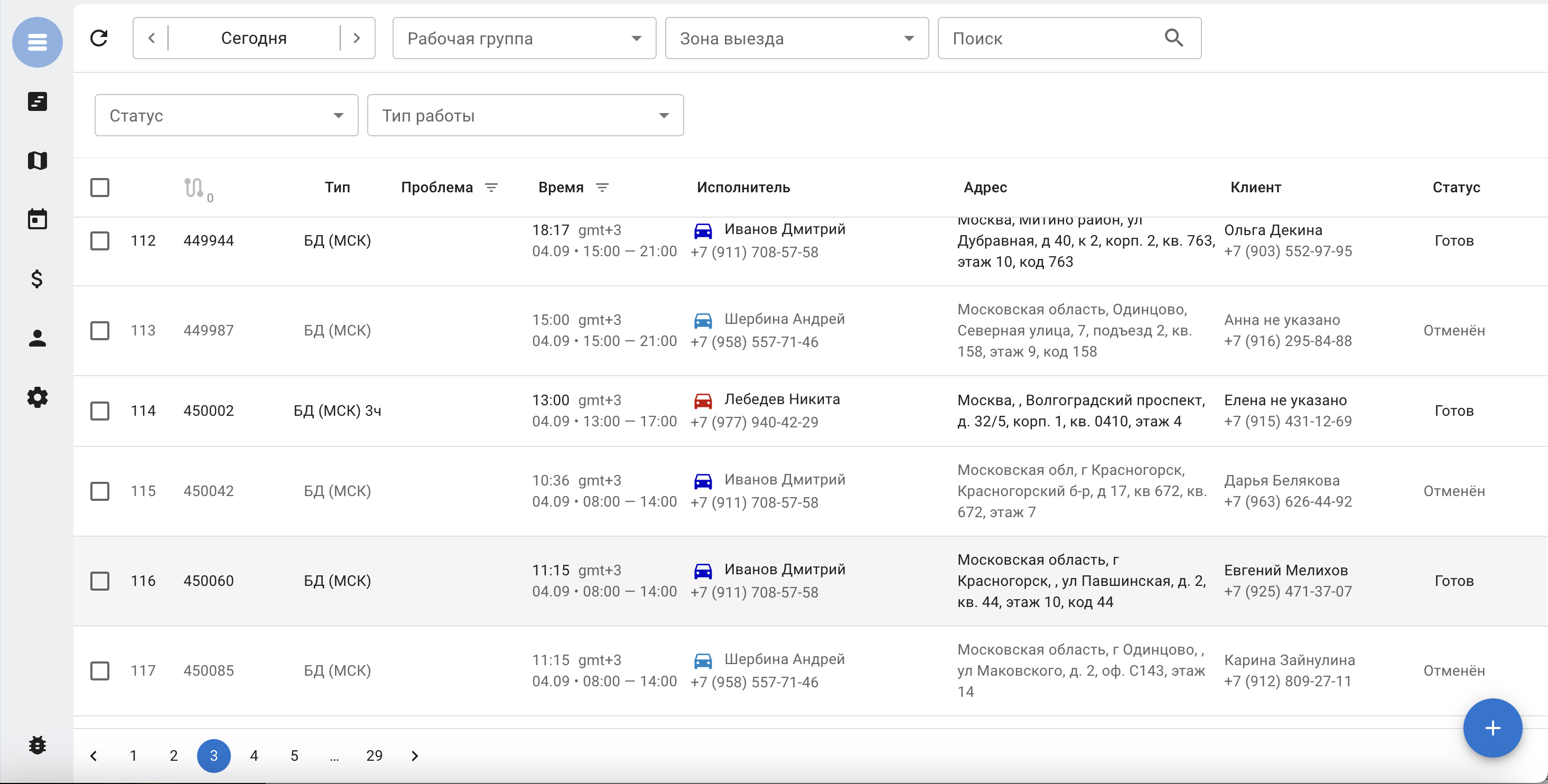The image size is (1548, 784).
Task: Go to page 4 in the pagination
Action: click(x=254, y=756)
